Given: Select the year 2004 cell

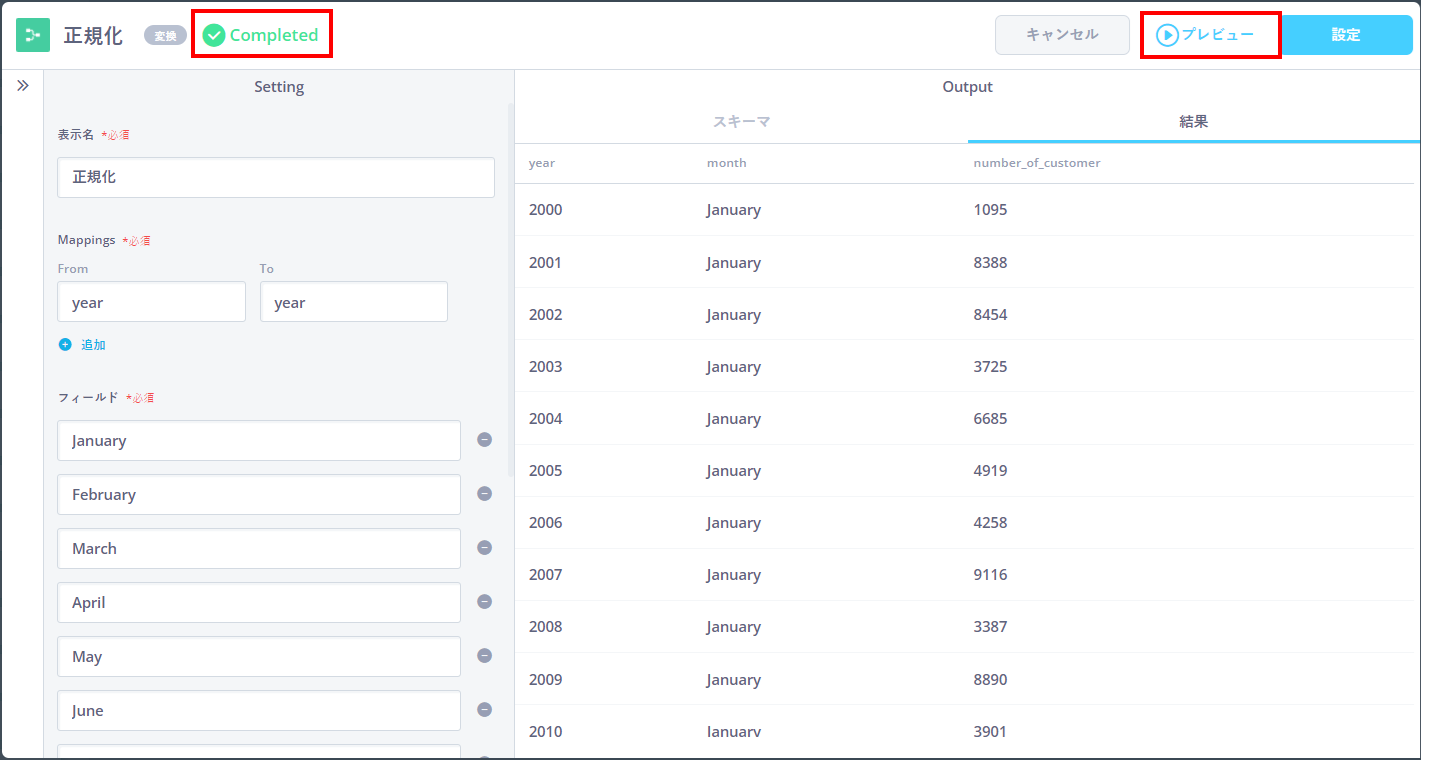Looking at the screenshot, I should [545, 419].
